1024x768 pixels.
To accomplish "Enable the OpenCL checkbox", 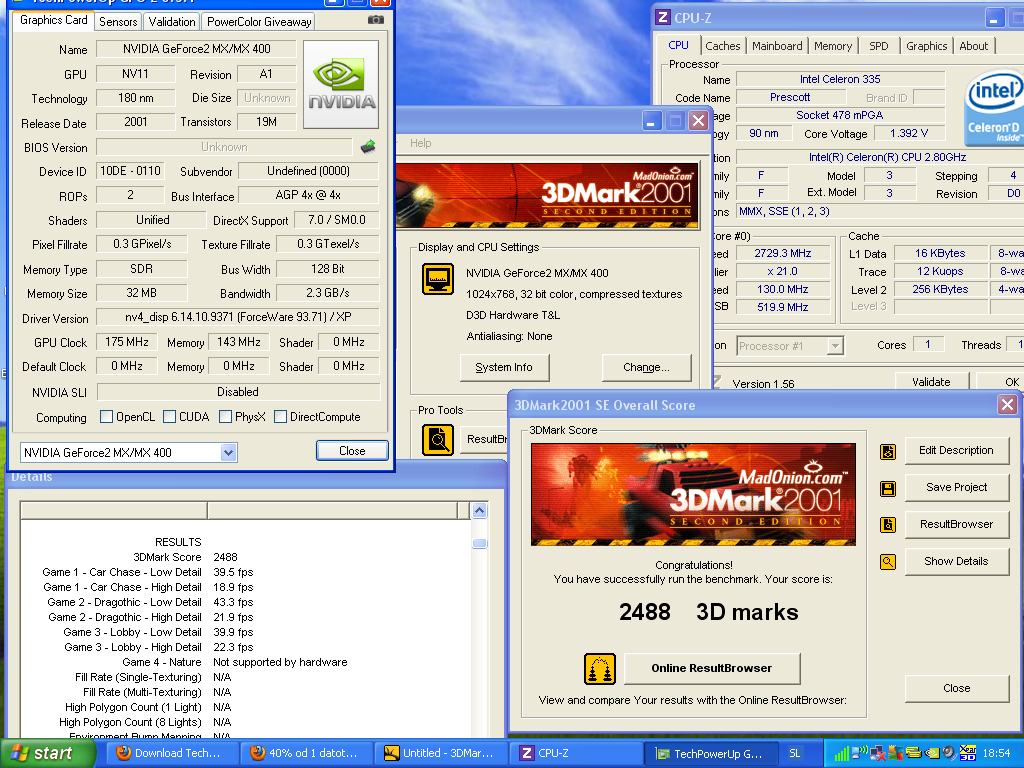I will click(x=106, y=417).
